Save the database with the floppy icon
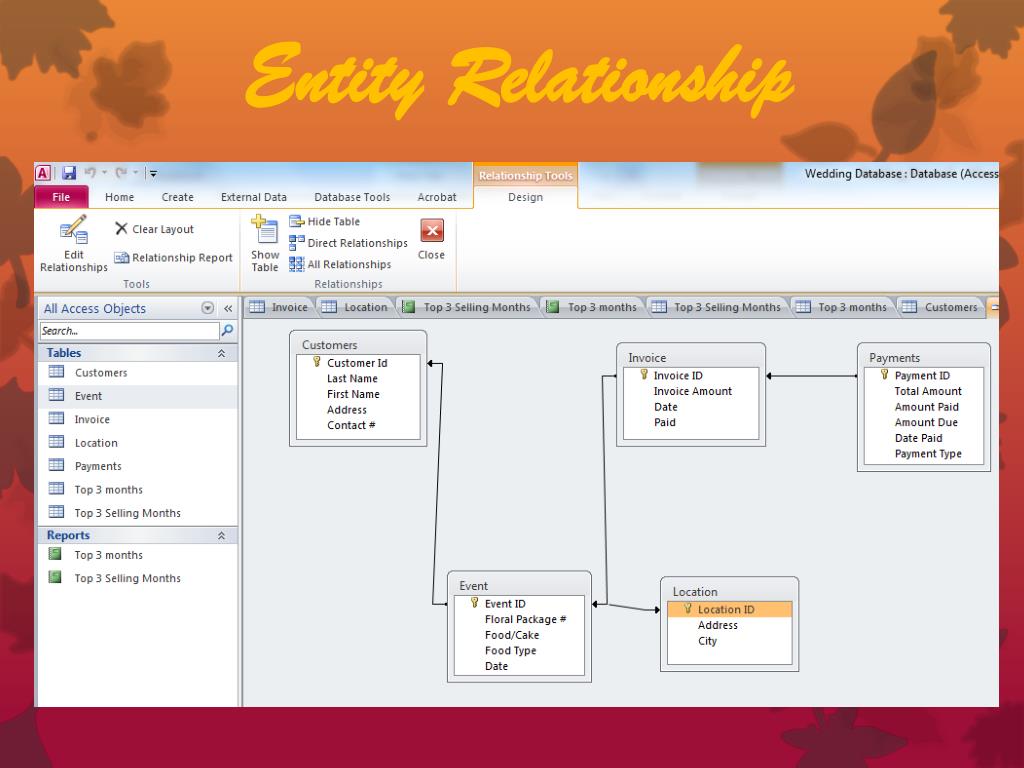 coord(69,173)
